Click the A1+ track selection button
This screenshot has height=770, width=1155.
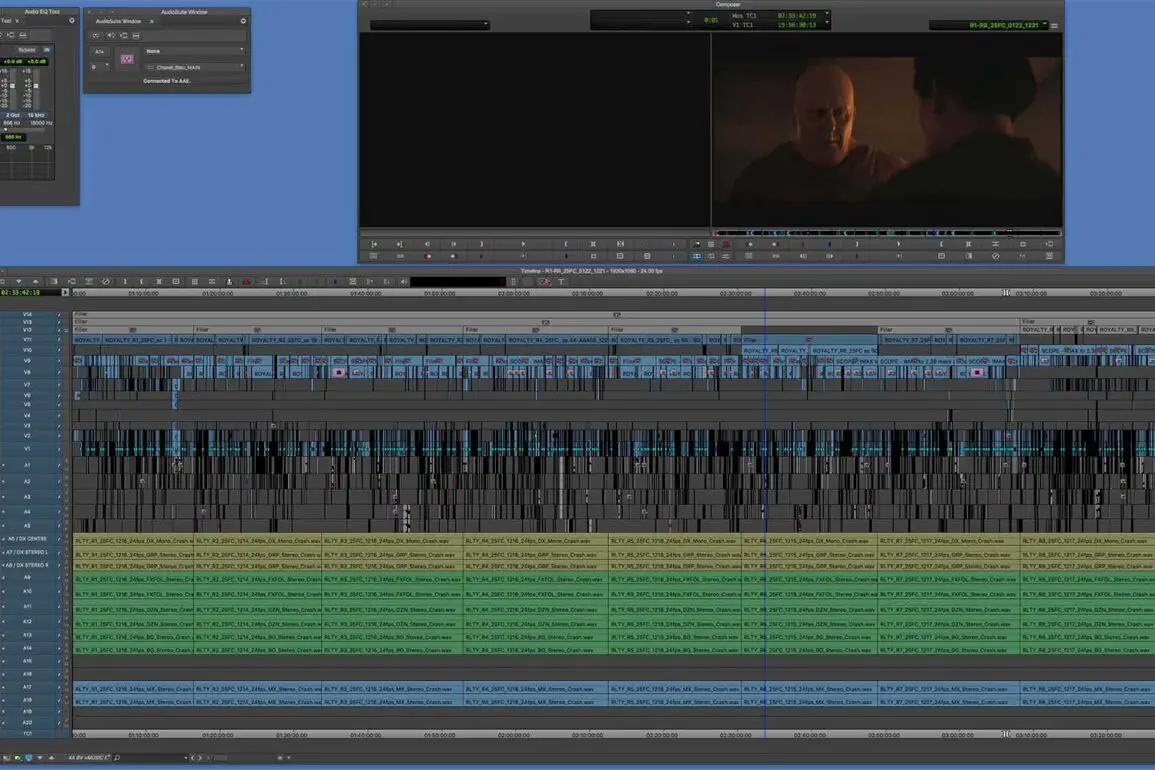[x=99, y=51]
